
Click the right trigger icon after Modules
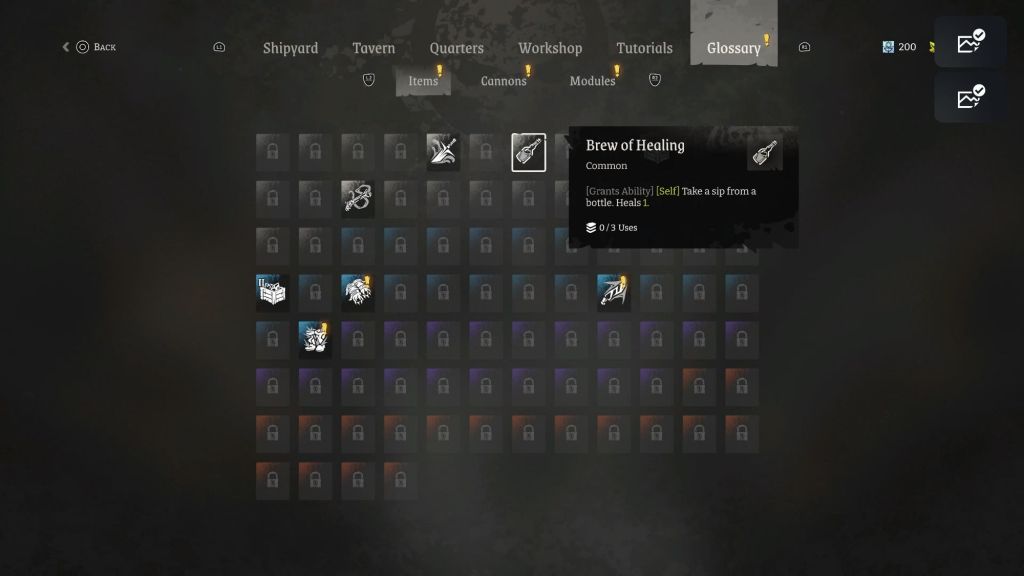tap(655, 80)
